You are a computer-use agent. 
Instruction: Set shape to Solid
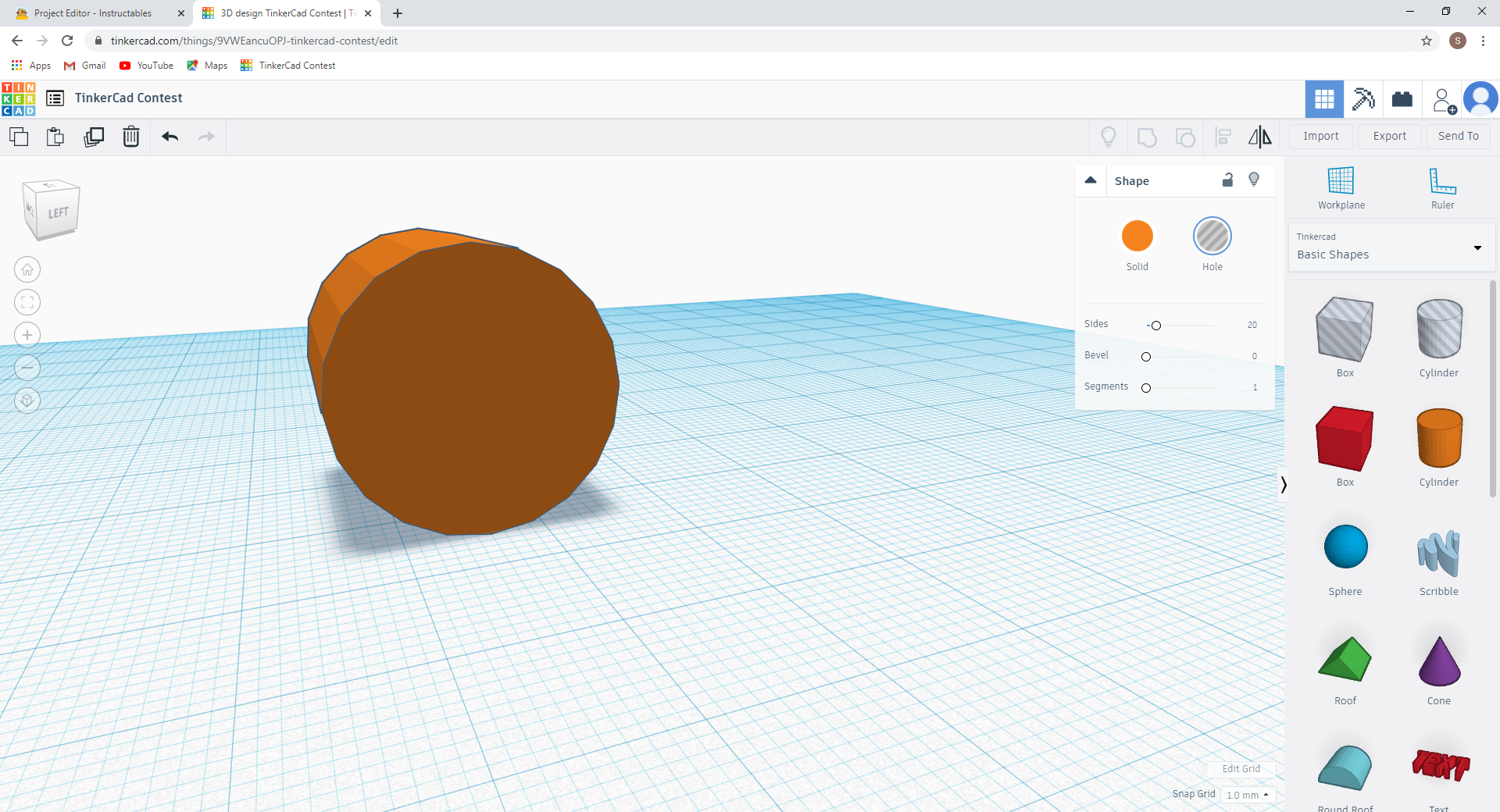click(x=1137, y=236)
